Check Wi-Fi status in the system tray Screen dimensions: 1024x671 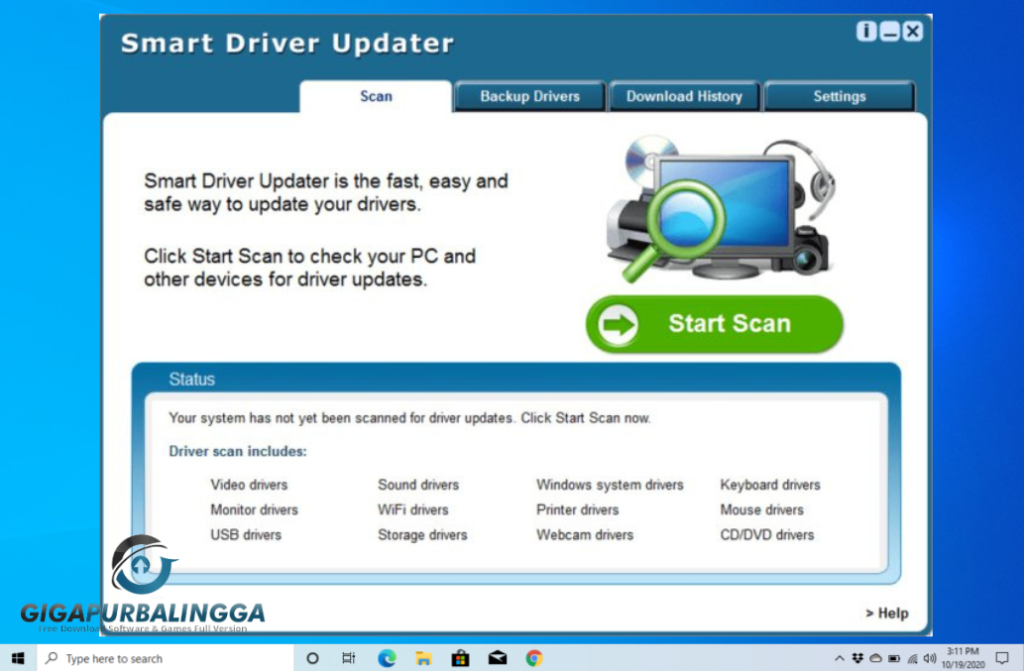coord(911,656)
